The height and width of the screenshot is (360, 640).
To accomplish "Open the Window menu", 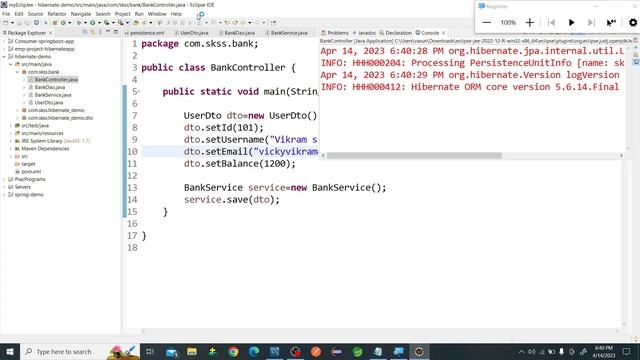I will pyautogui.click(x=157, y=14).
